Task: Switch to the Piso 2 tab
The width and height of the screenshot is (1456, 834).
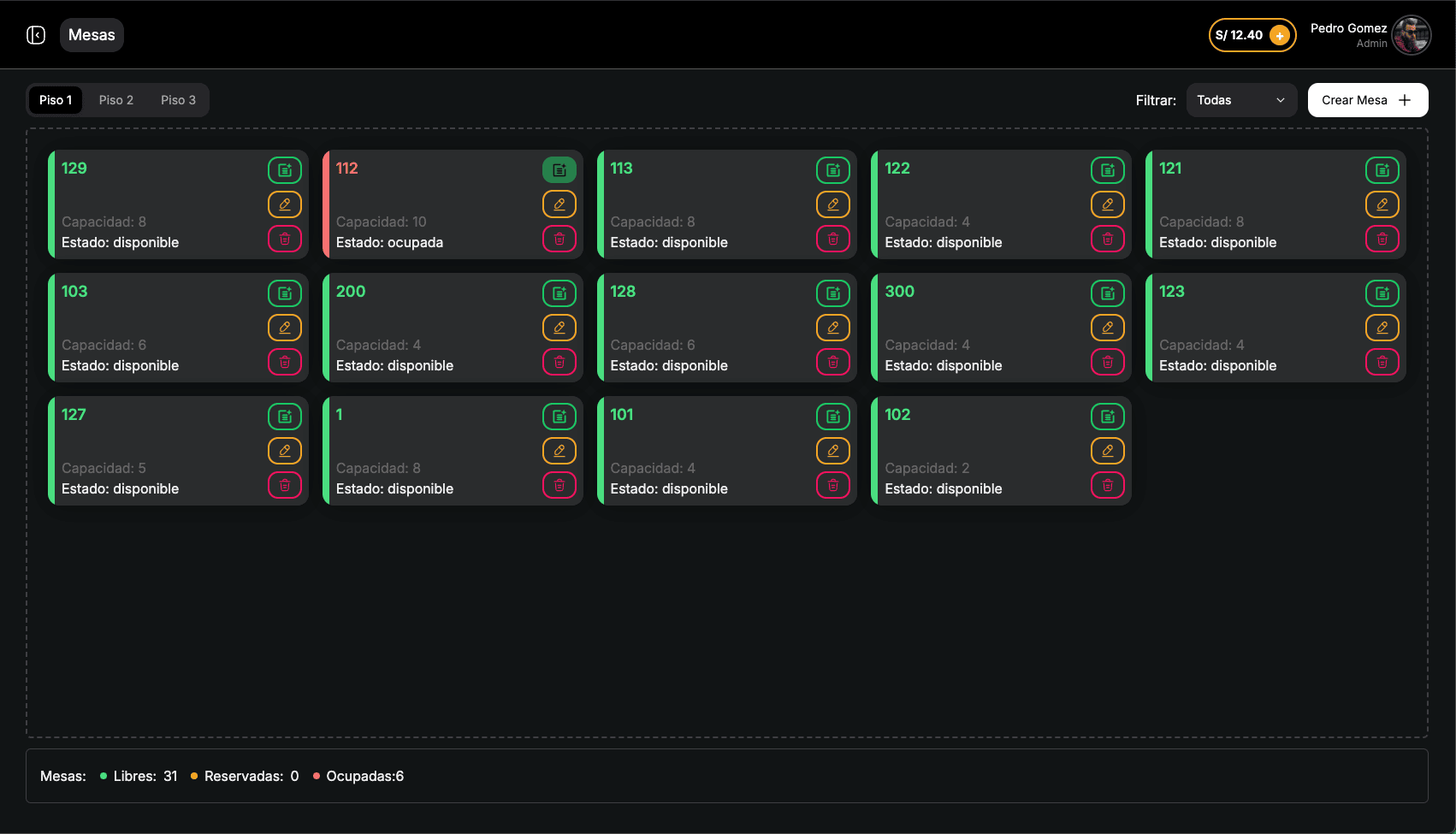Action: coord(116,100)
